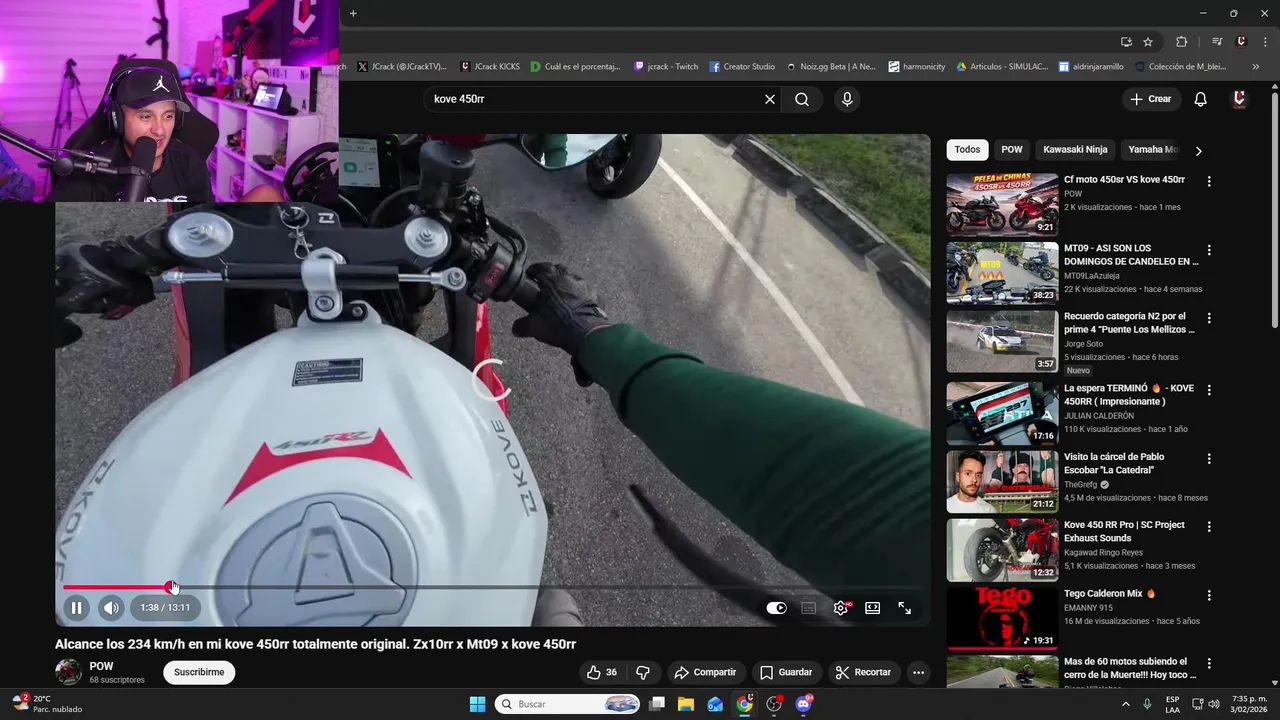Dislike the video with thumbs down button
Image resolution: width=1280 pixels, height=720 pixels.
tap(643, 672)
